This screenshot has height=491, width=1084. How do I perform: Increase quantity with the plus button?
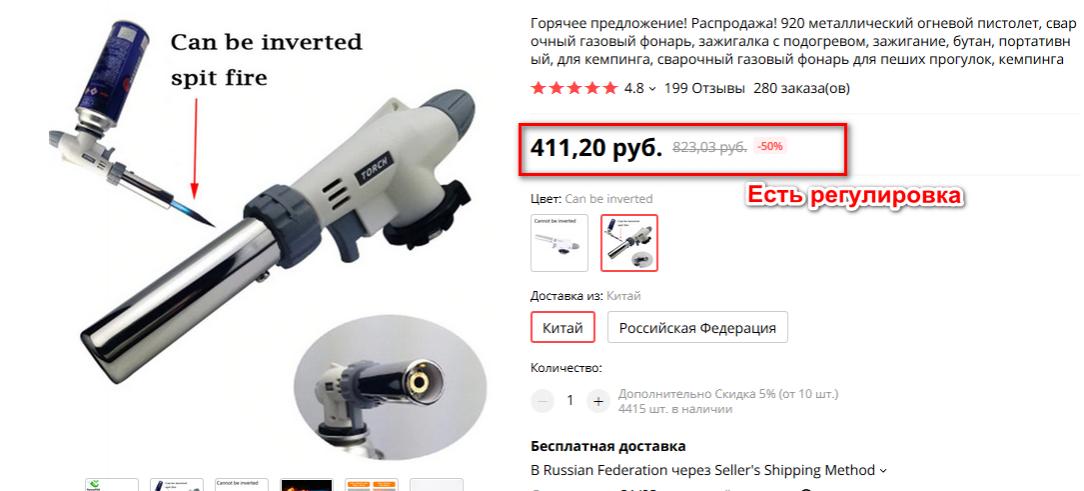598,400
